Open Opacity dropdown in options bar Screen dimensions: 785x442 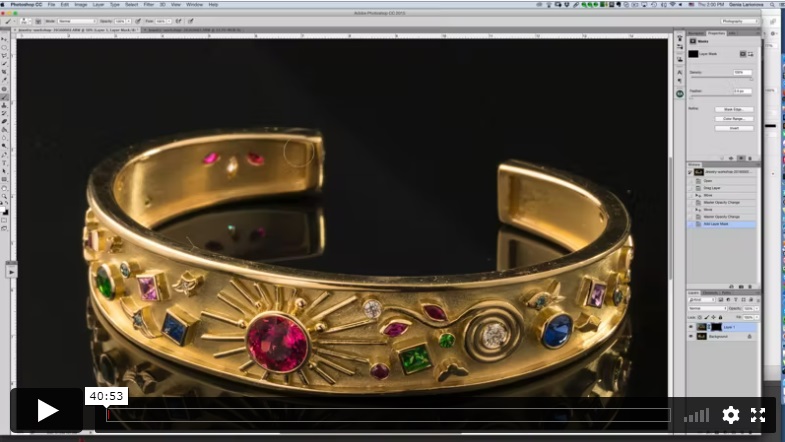[129, 21]
